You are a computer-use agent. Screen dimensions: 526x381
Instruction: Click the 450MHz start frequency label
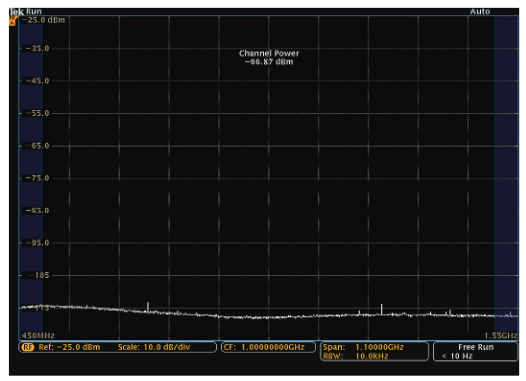click(38, 335)
